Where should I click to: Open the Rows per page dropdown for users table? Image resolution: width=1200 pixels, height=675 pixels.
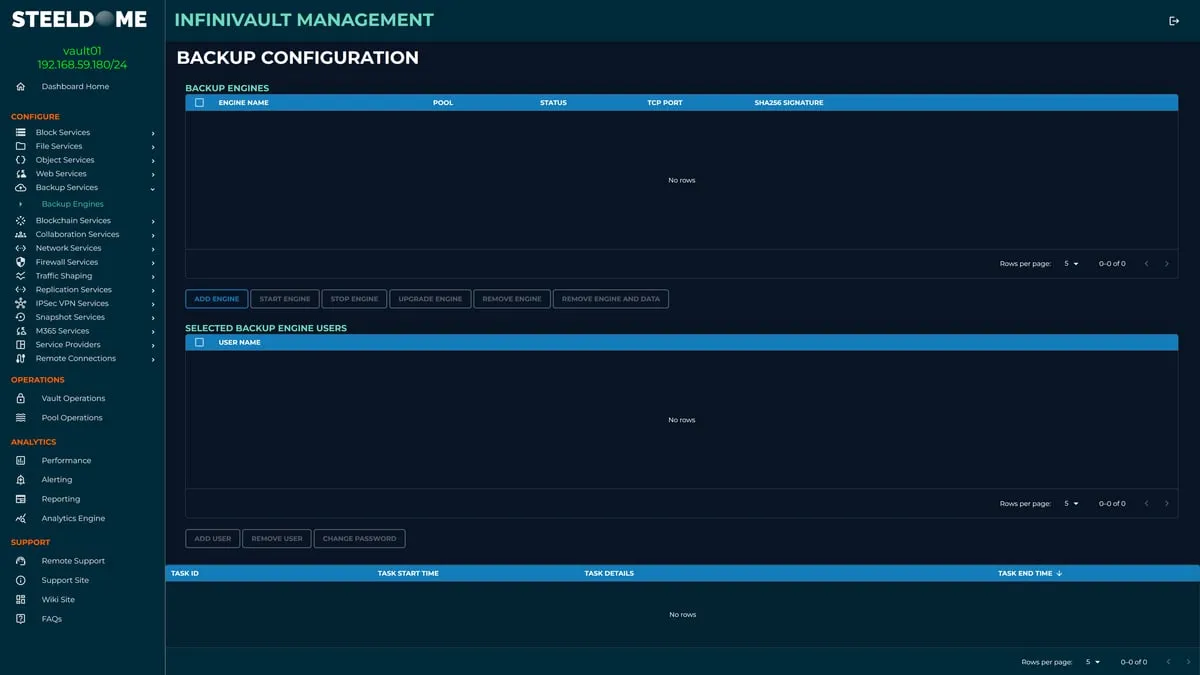coord(1073,503)
